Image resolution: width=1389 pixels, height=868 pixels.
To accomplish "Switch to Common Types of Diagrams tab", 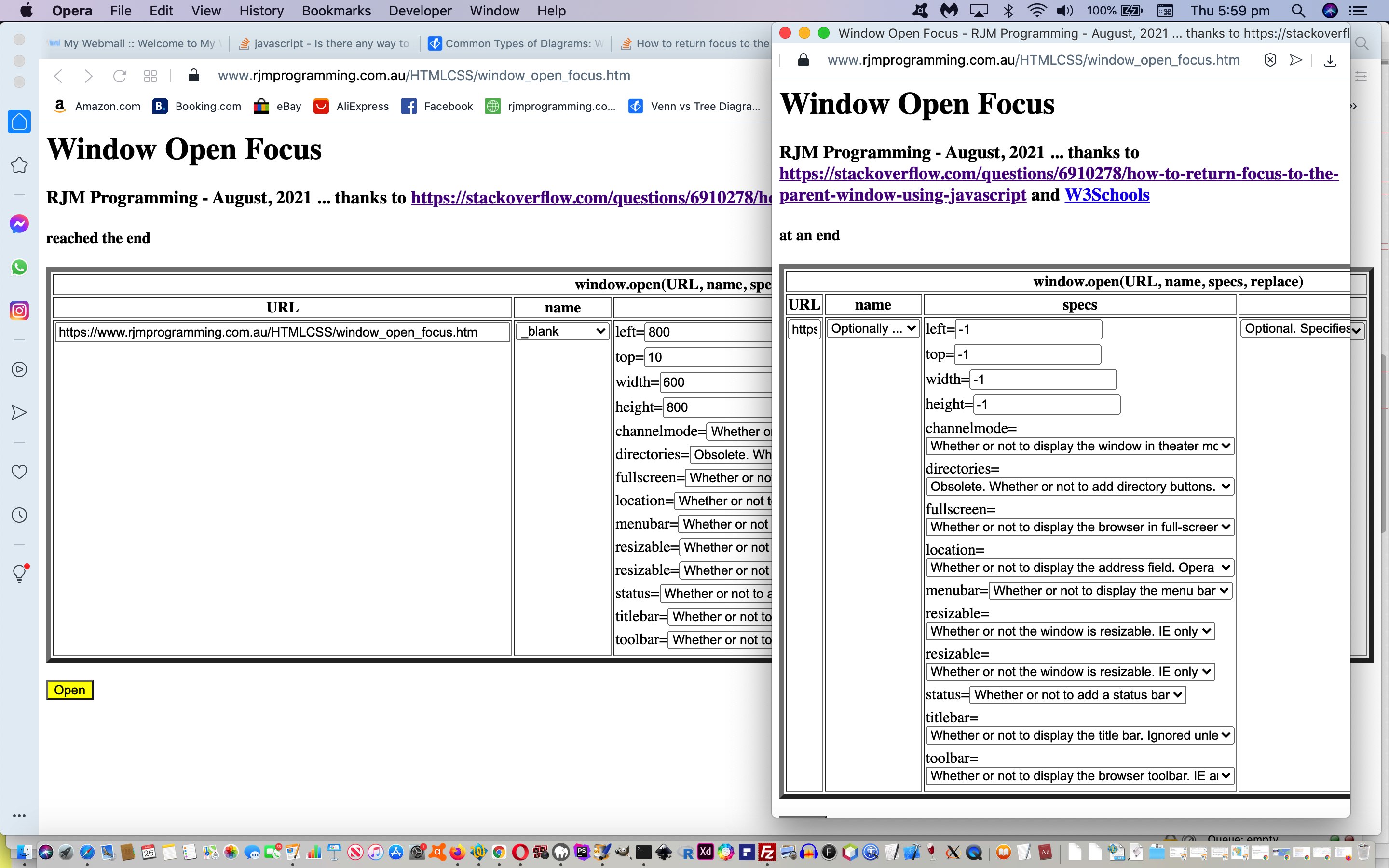I will [517, 43].
